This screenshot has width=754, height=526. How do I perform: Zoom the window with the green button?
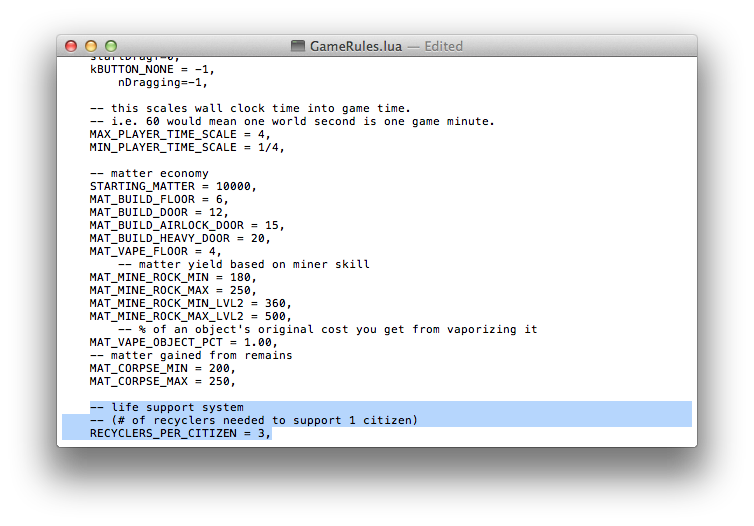[111, 46]
